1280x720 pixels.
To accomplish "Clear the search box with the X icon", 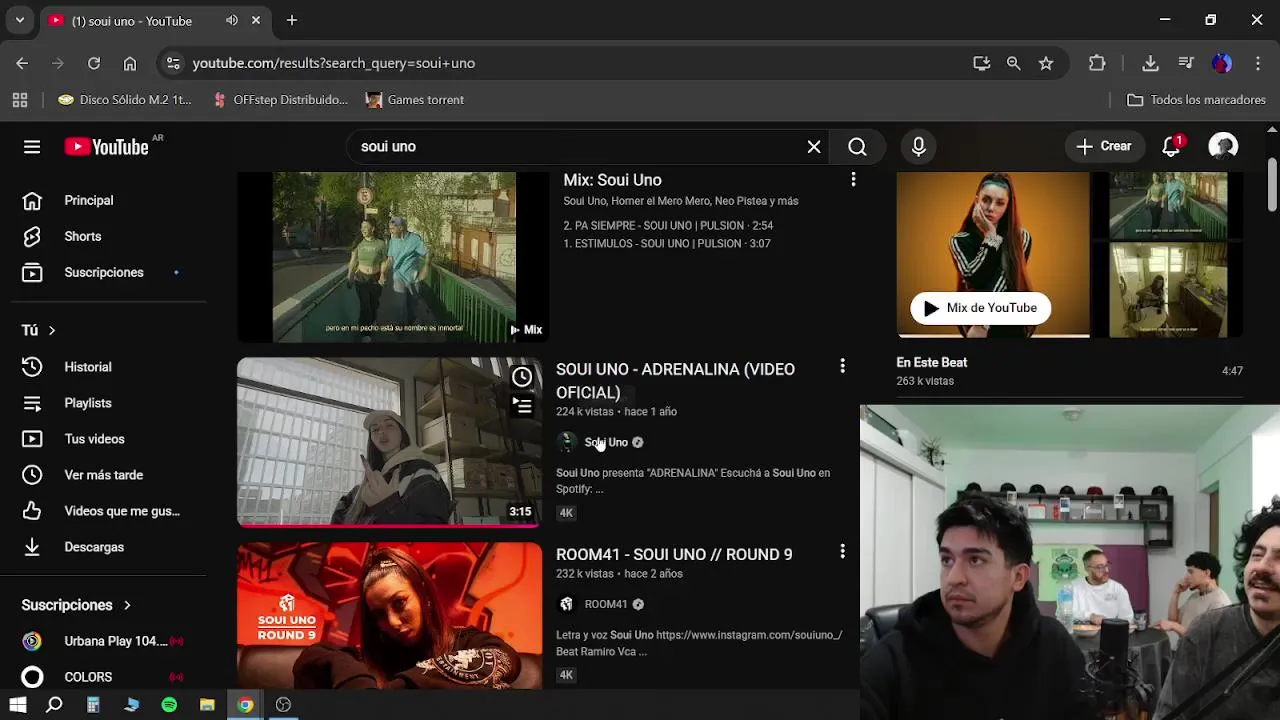I will click(814, 147).
